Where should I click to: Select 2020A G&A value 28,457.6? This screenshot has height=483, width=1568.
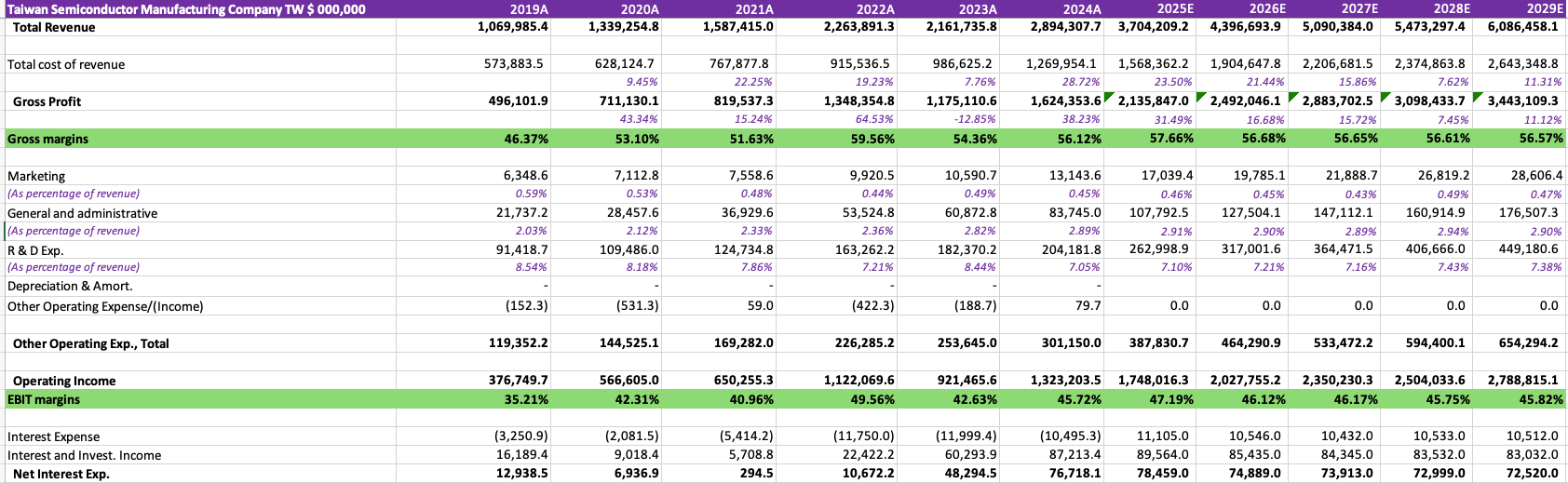pyautogui.click(x=632, y=213)
